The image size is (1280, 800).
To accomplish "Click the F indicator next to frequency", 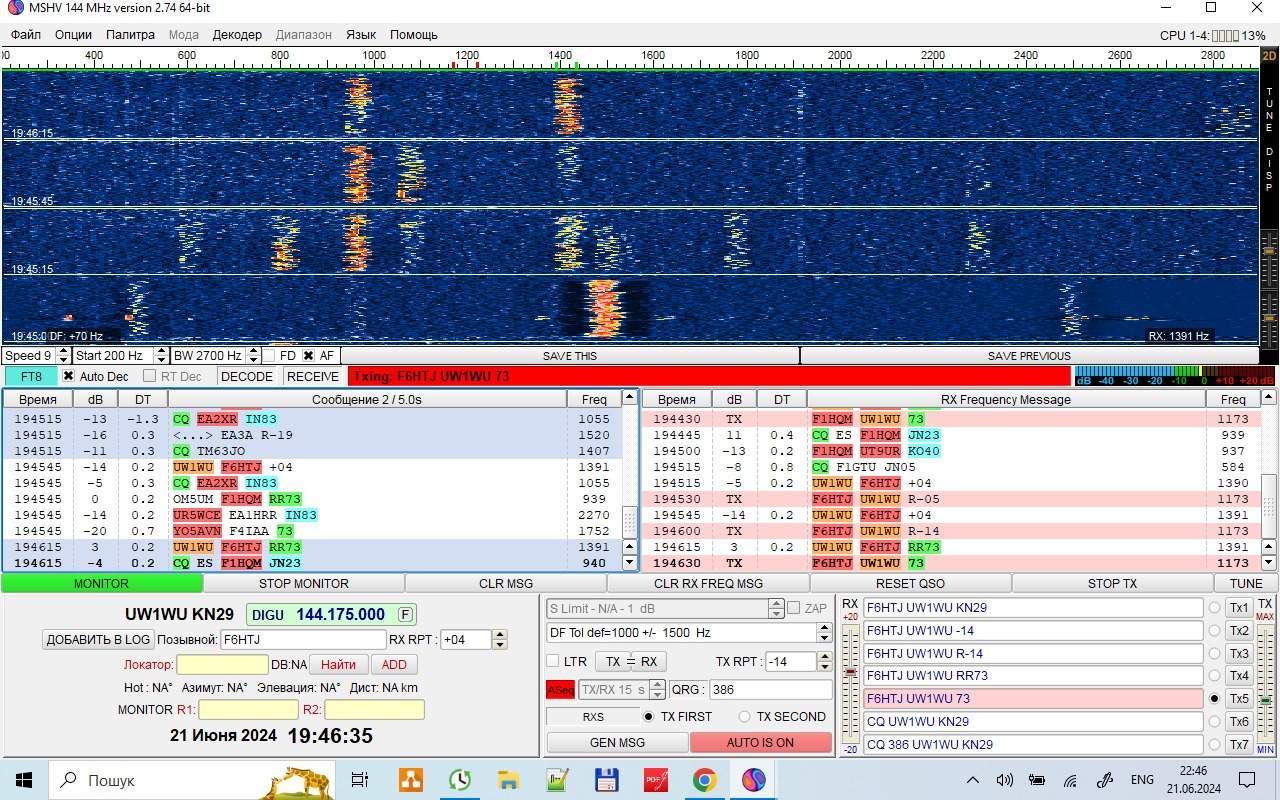I will pos(405,614).
